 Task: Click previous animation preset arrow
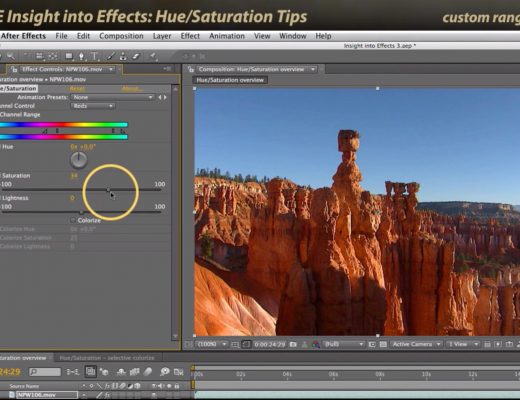[x=160, y=97]
